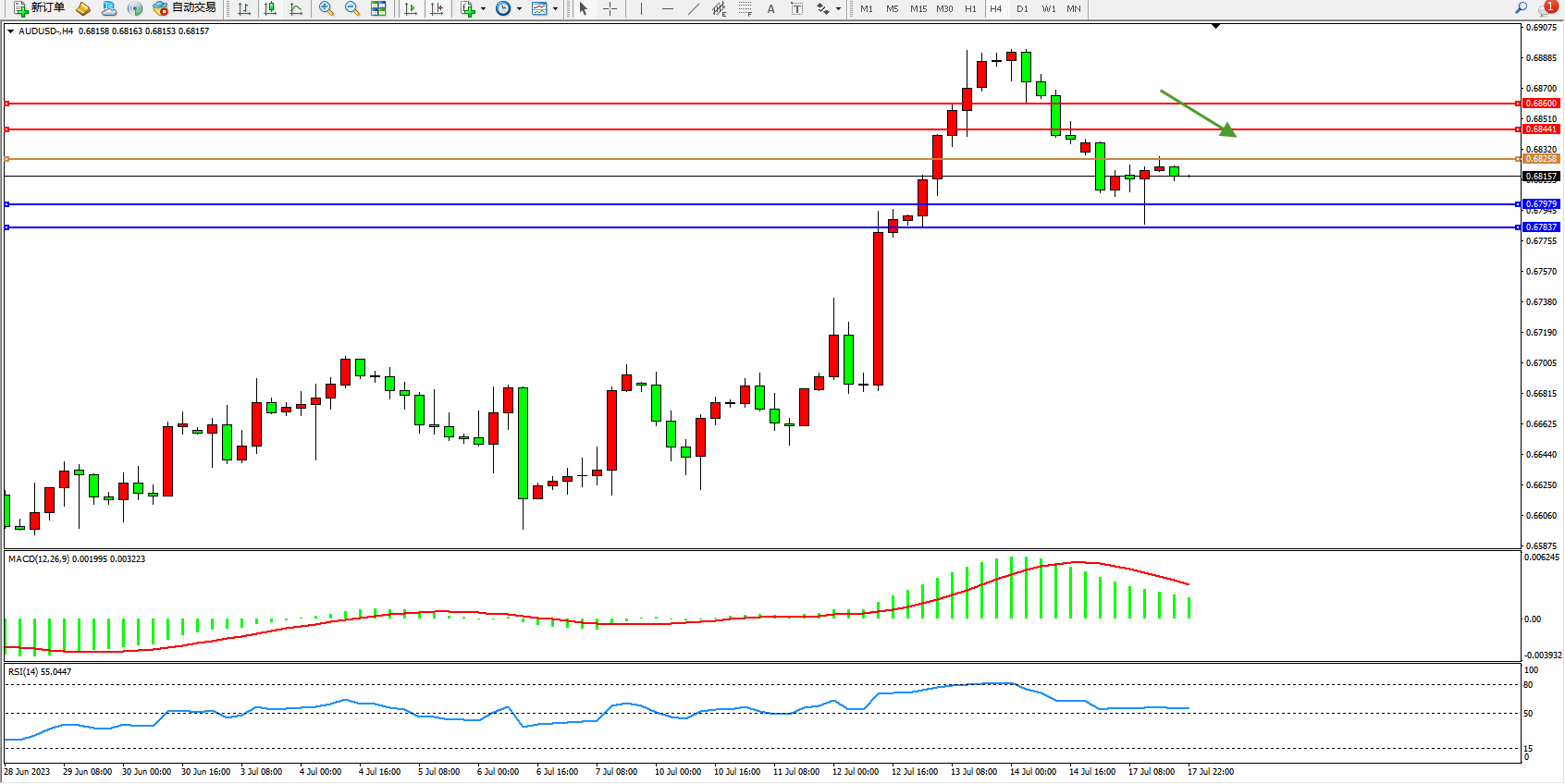The width and height of the screenshot is (1565, 784).
Task: Open the periodicity clock dropdown arrow
Action: coord(519,8)
